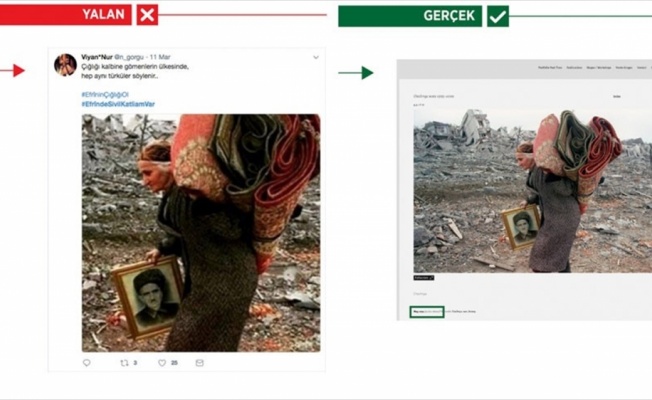Click the reply speech-bubble icon under the tweet

click(86, 363)
